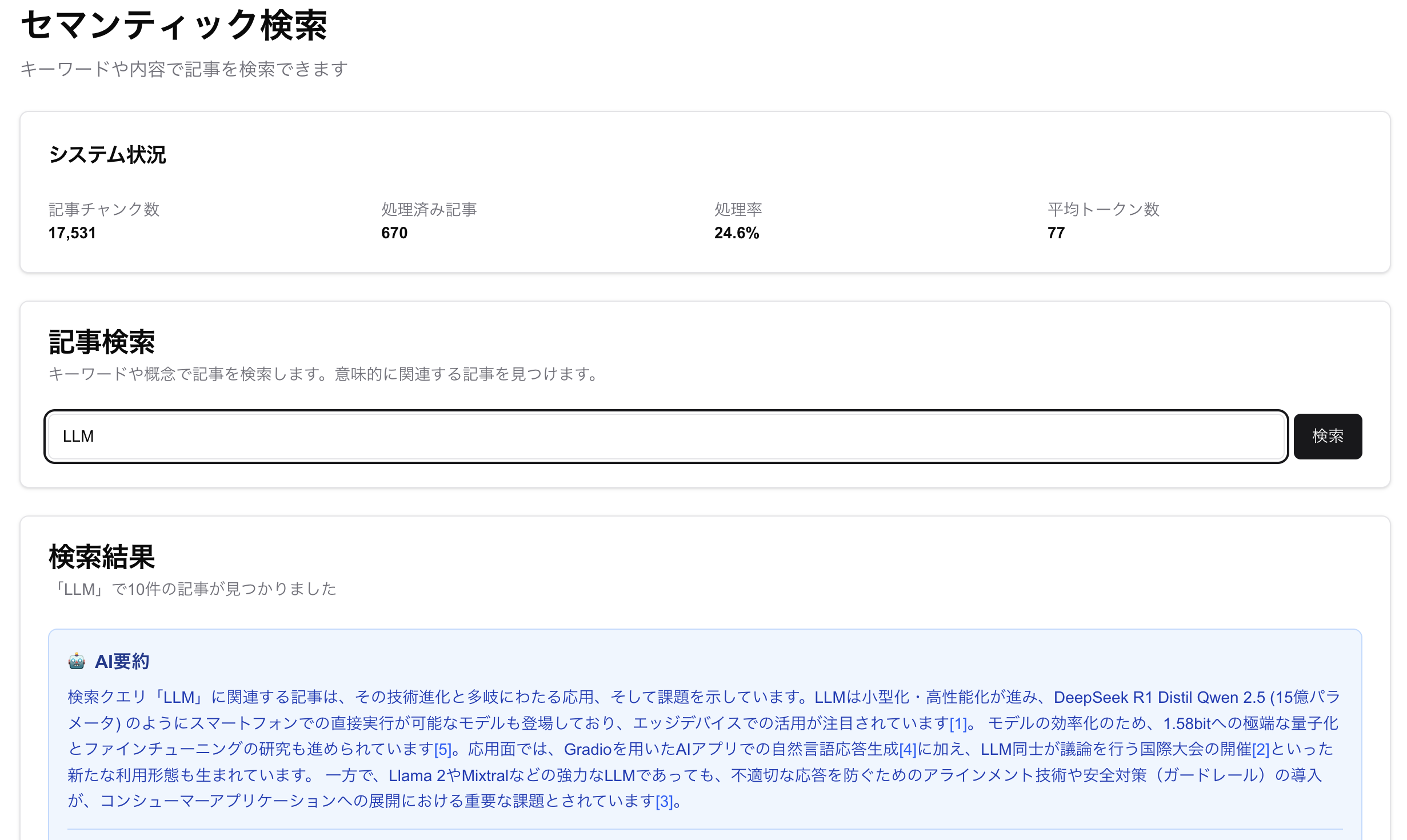The image size is (1407, 840).
Task: Click the 平均トークン数 label
Action: coord(1104,210)
